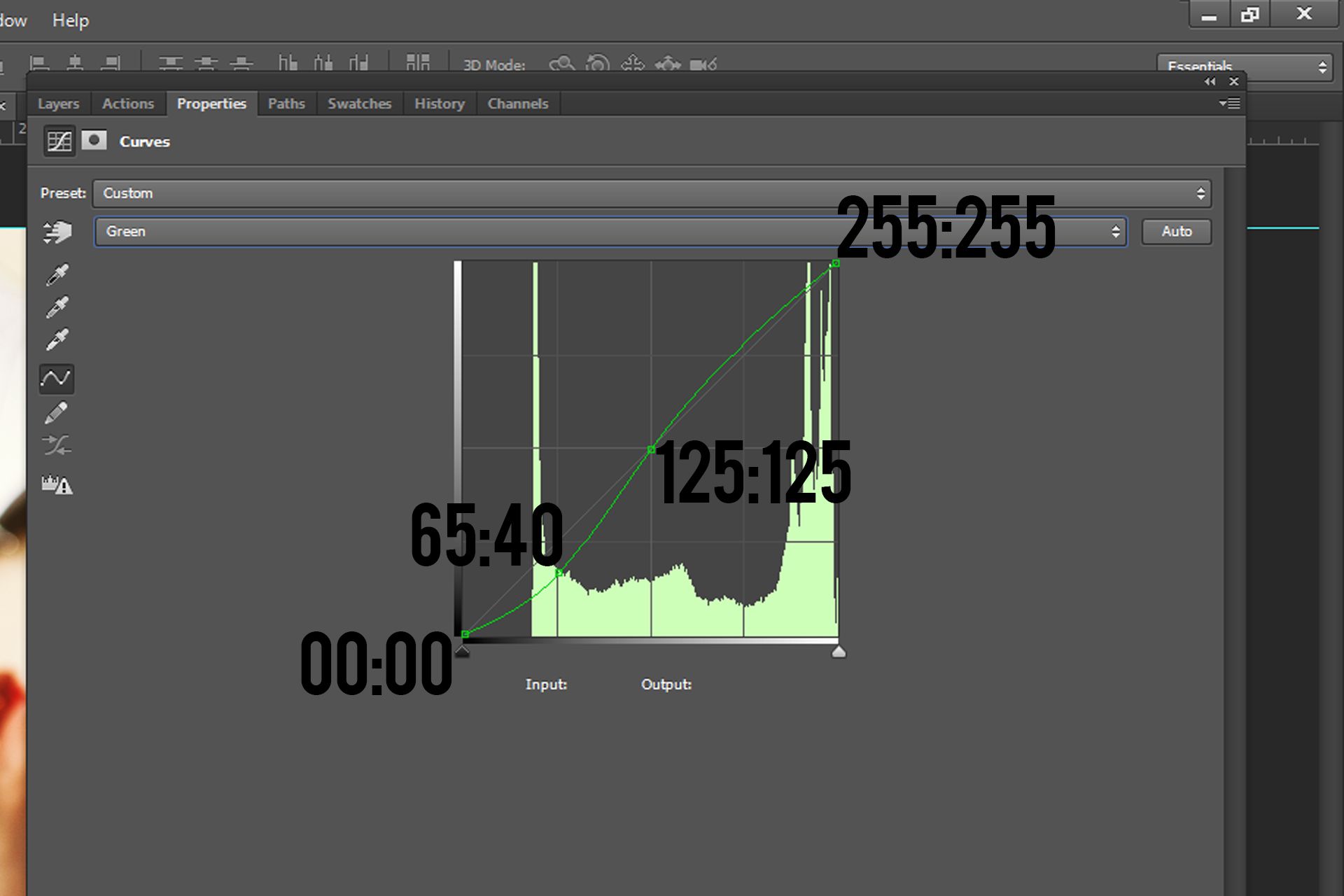1344x896 pixels.
Task: Open the Green channel dropdown
Action: [610, 232]
